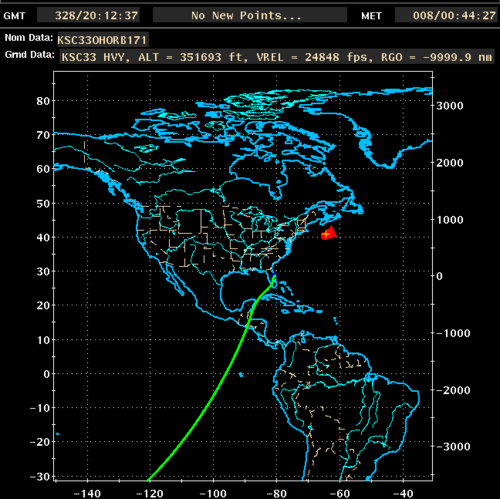
Task: Click the longitude axis label -140
Action: [87, 494]
